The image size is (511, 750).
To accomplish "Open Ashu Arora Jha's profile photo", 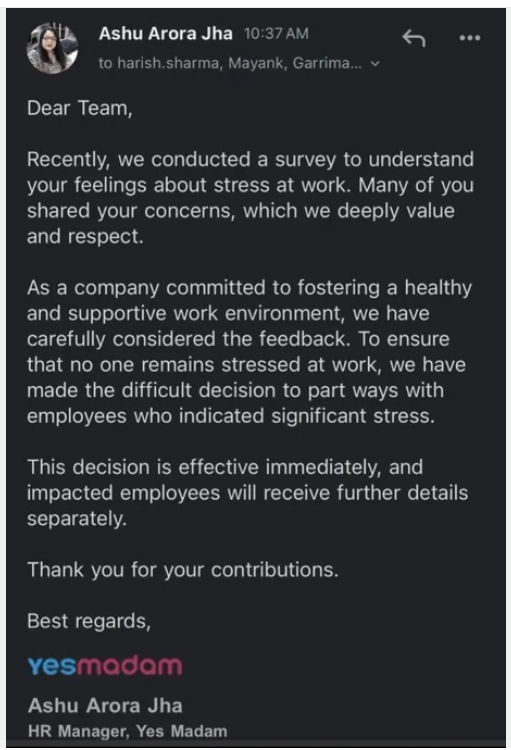I will (52, 48).
